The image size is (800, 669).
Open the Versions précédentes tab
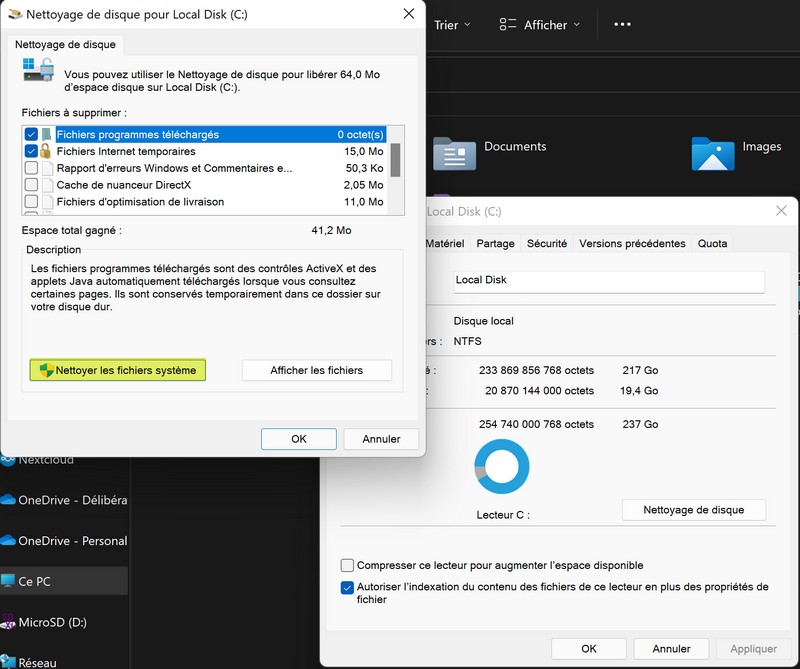point(632,243)
